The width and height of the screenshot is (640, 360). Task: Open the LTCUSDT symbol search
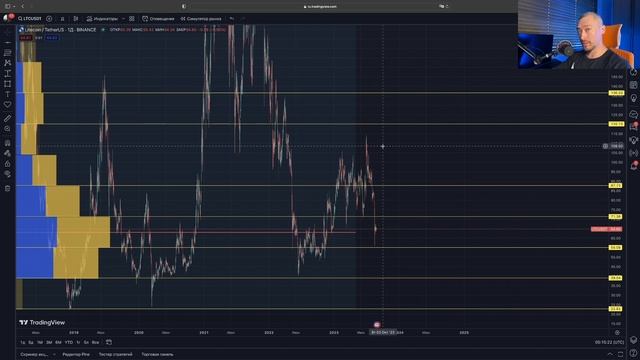[30, 19]
